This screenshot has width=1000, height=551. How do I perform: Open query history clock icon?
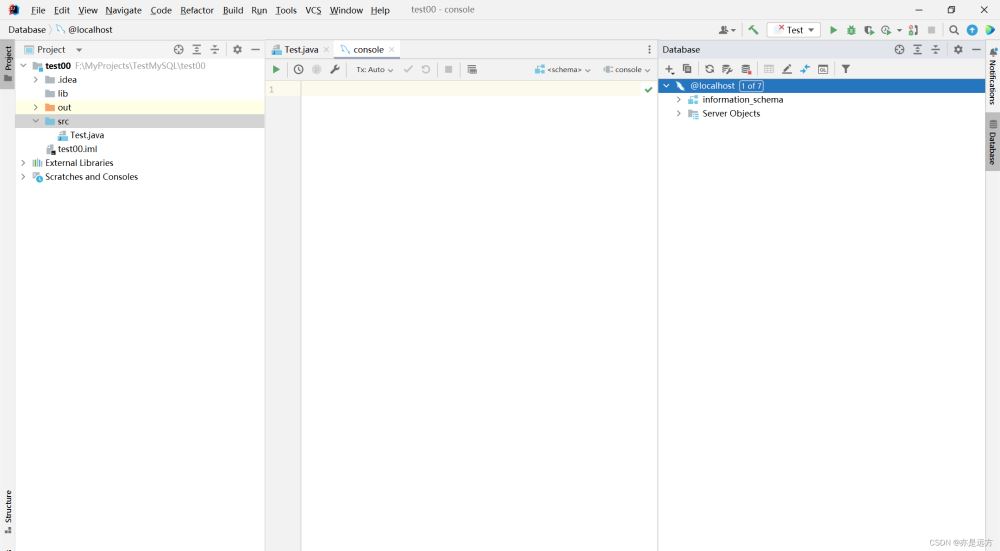tap(298, 70)
